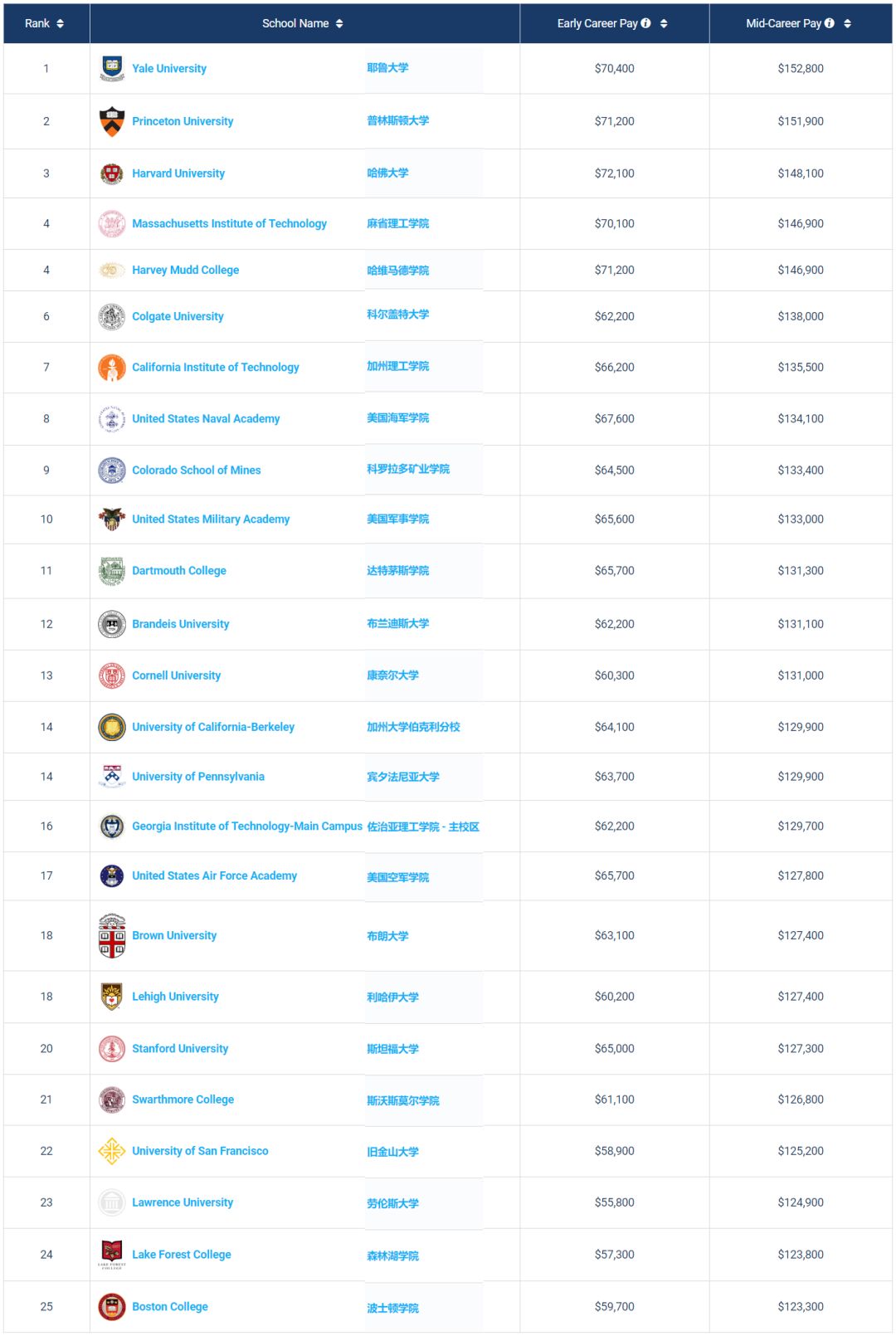
Task: Sort by School Name column arrows
Action: [339, 23]
